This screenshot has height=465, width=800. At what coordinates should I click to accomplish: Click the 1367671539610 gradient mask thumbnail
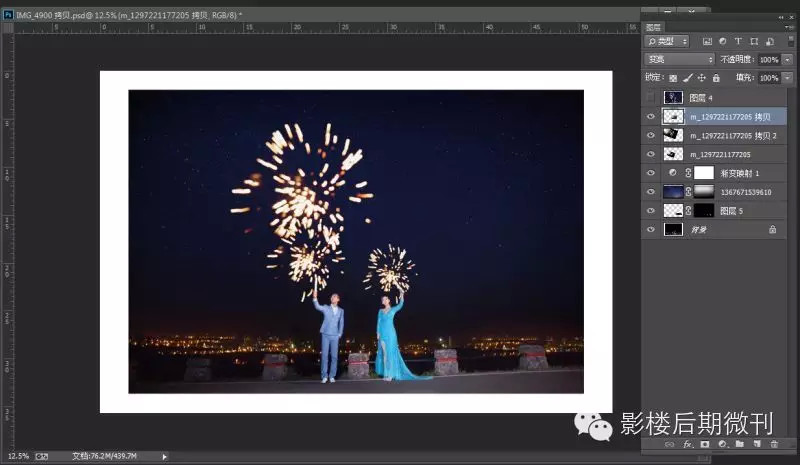tap(704, 192)
